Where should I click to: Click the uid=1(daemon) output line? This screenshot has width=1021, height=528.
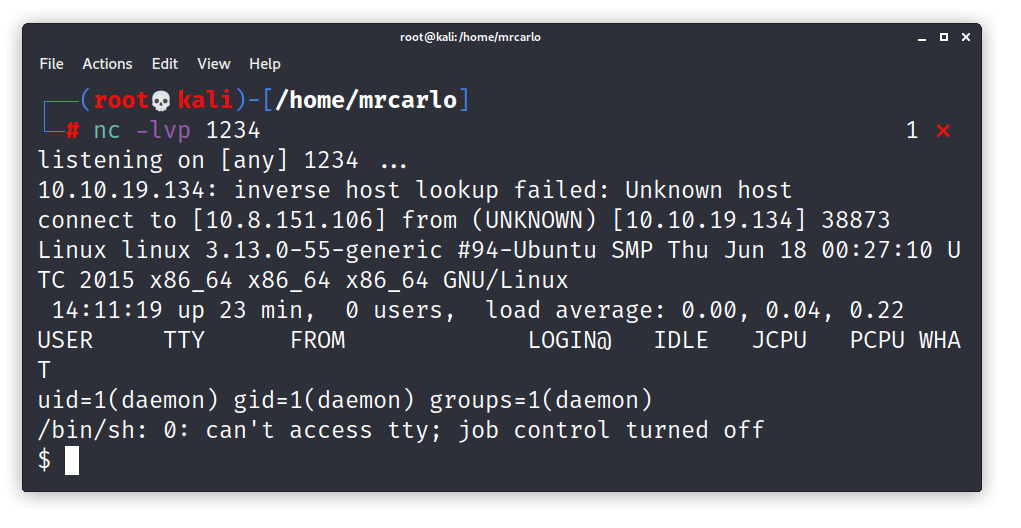coord(345,400)
